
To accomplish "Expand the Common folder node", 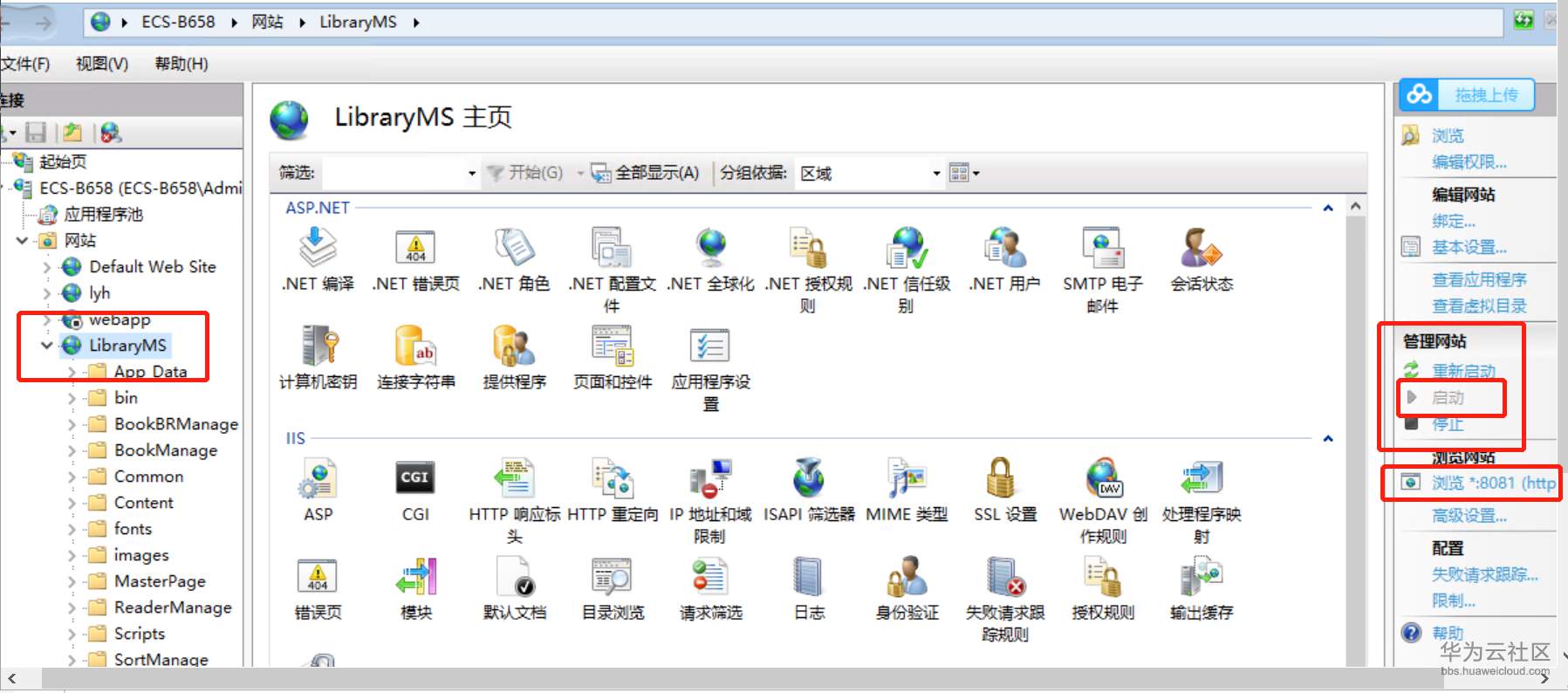I will [72, 477].
